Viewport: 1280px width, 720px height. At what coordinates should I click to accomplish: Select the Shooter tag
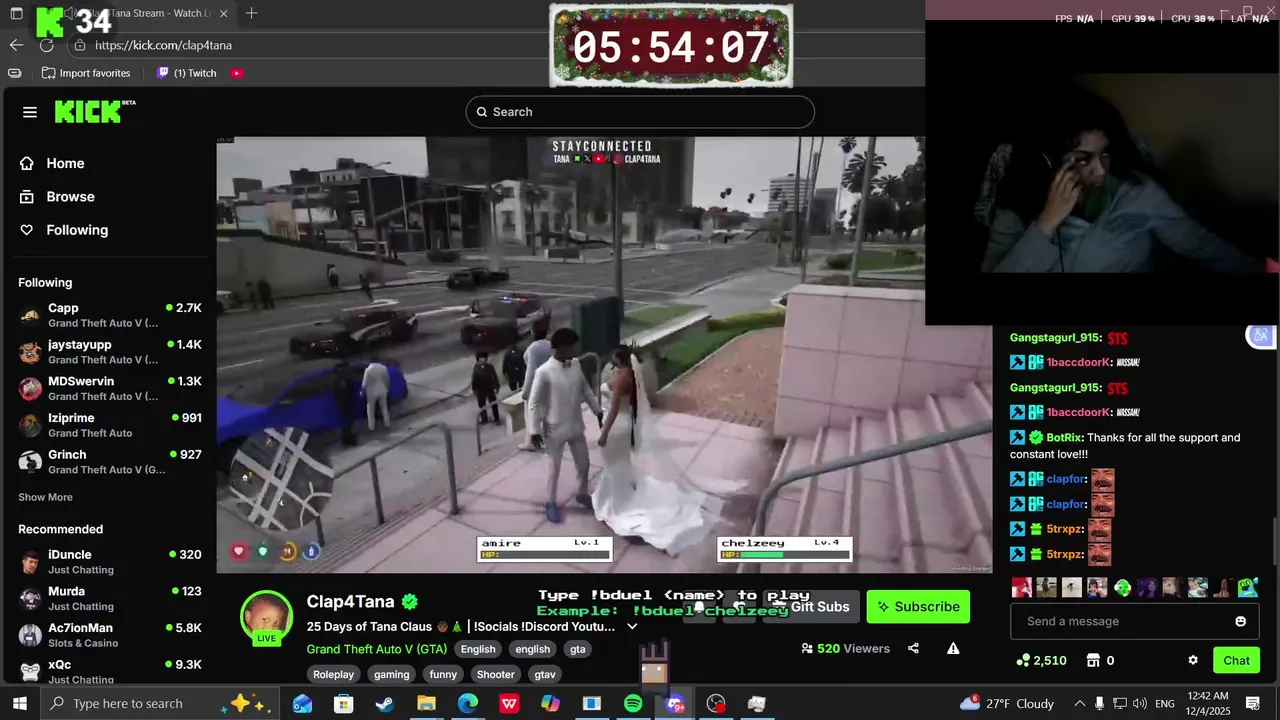[x=495, y=675]
